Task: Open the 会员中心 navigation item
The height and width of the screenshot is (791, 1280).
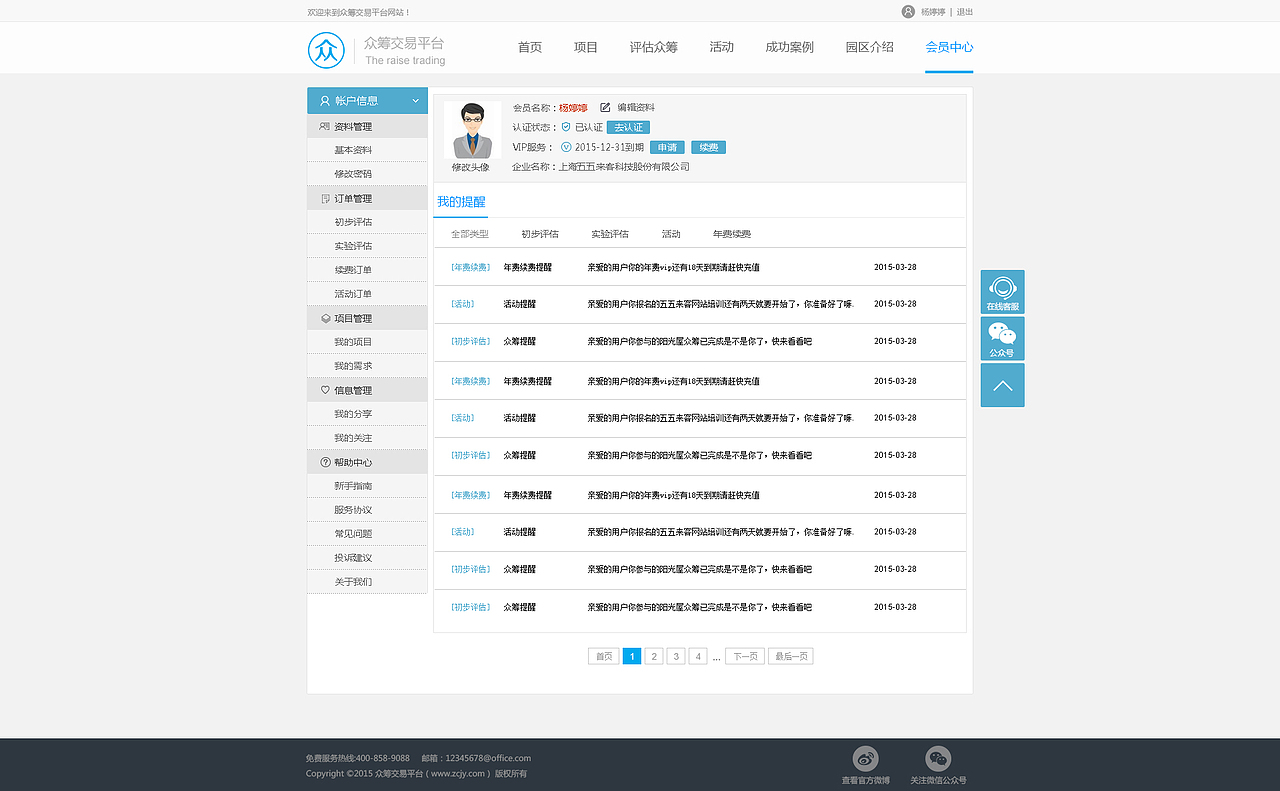Action: [949, 47]
